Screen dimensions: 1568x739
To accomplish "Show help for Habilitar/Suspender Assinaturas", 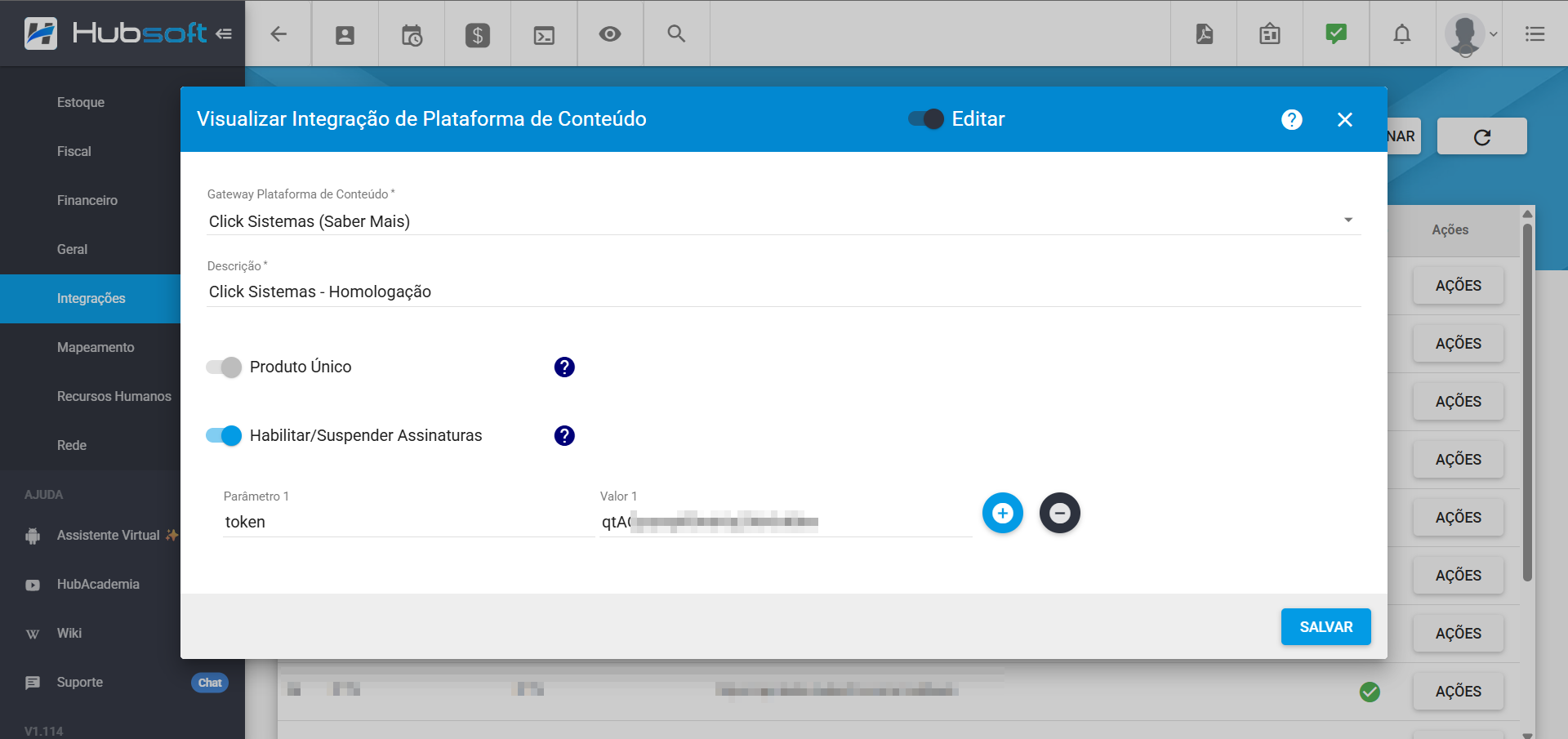I will pos(564,435).
